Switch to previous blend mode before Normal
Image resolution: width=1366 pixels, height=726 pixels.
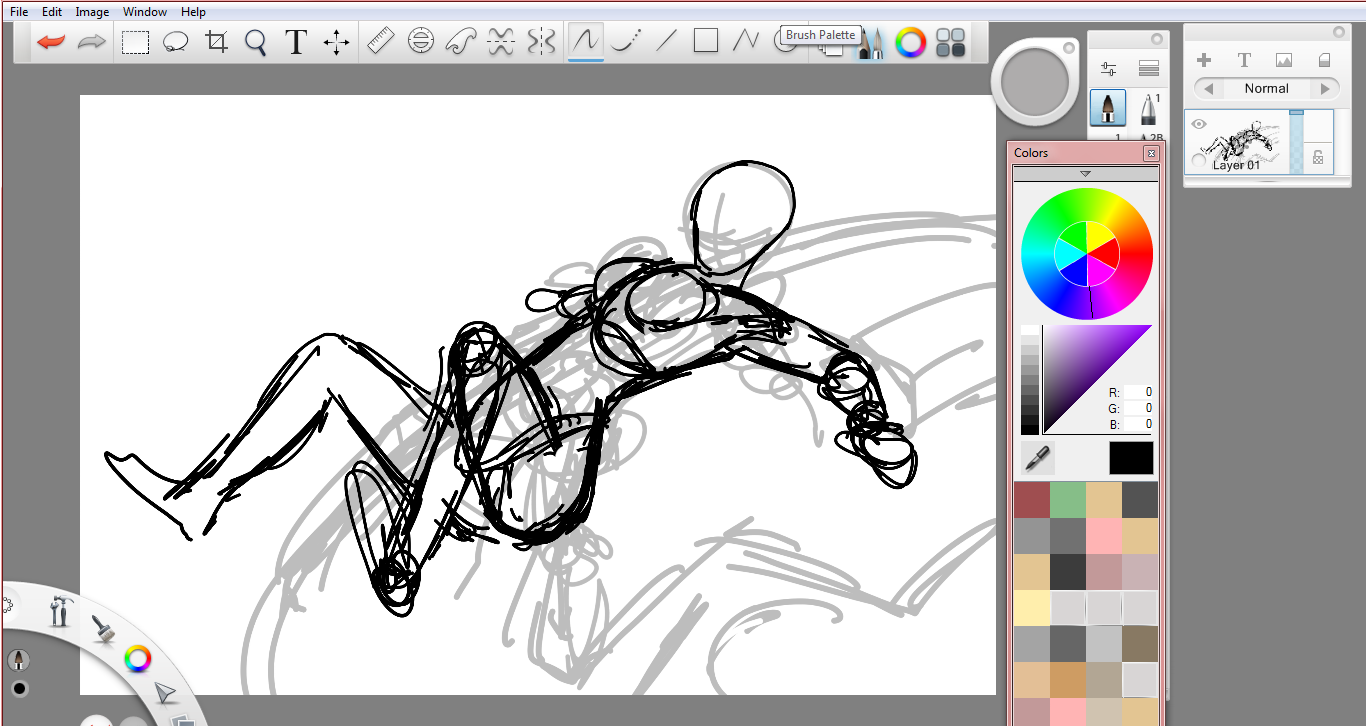point(1208,89)
